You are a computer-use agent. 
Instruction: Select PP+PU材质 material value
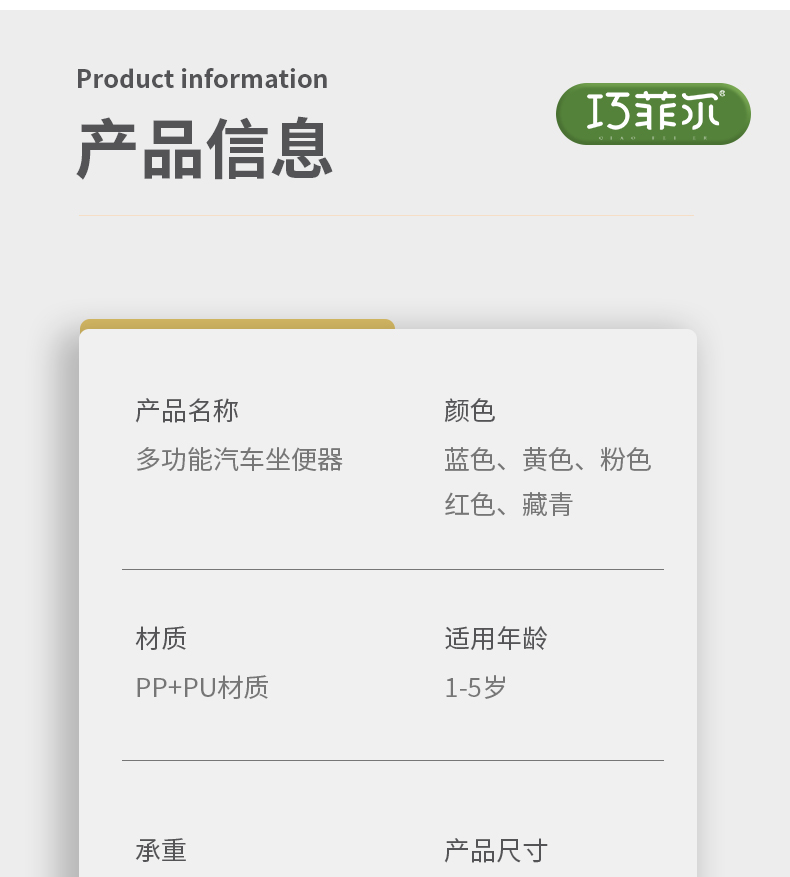tap(202, 687)
